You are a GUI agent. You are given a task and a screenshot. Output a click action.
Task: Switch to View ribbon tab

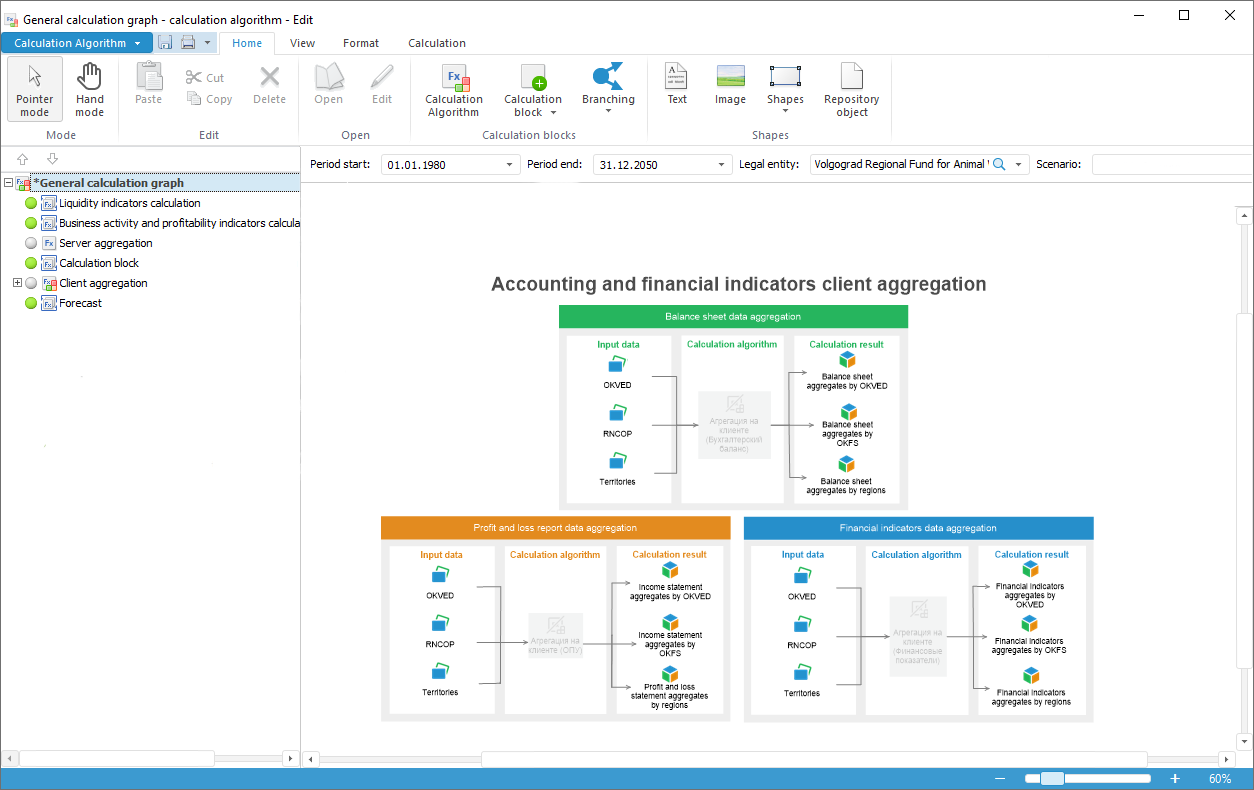point(302,43)
